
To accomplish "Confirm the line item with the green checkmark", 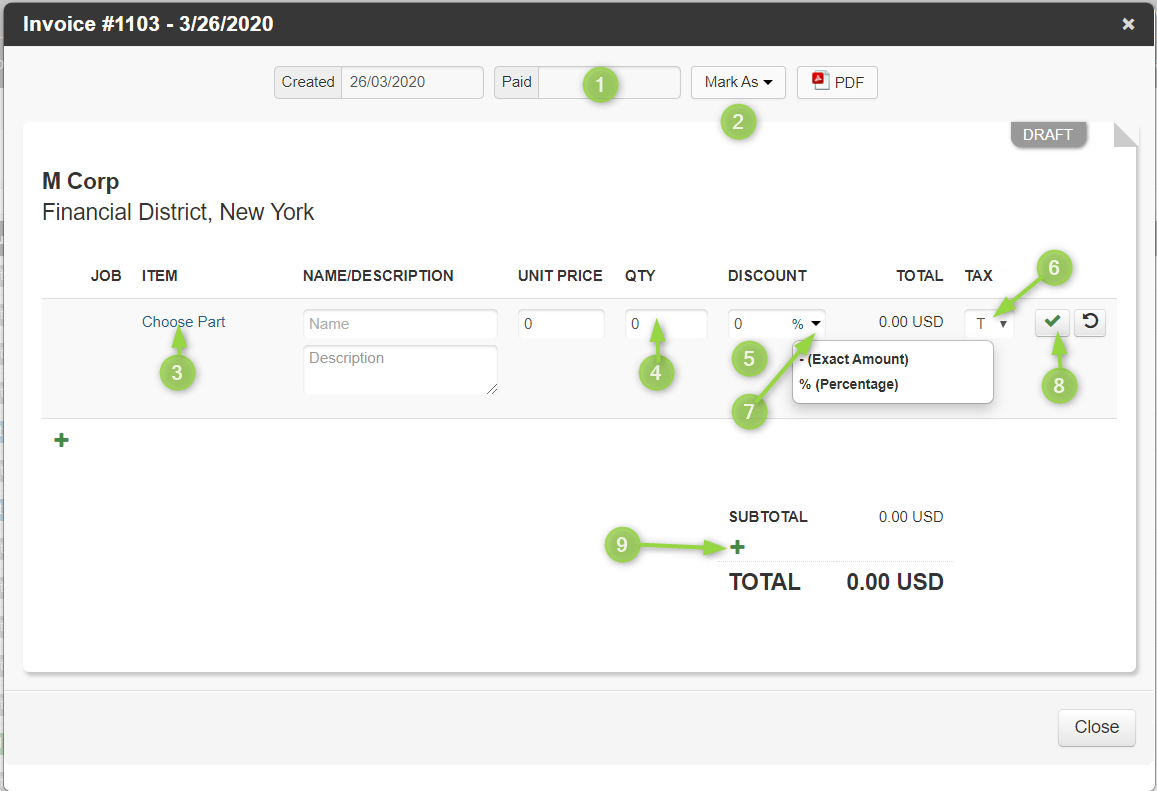I will point(1051,322).
